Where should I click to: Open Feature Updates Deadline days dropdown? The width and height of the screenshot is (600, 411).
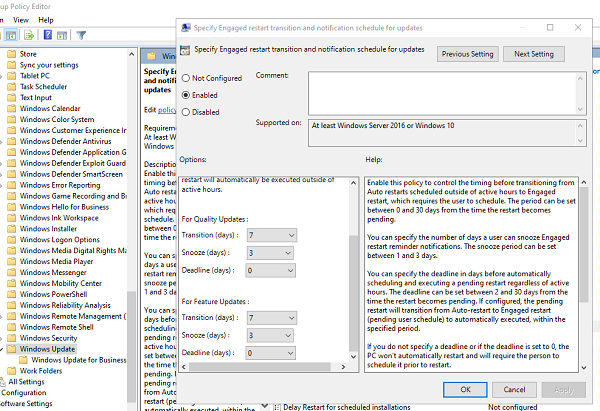point(270,353)
